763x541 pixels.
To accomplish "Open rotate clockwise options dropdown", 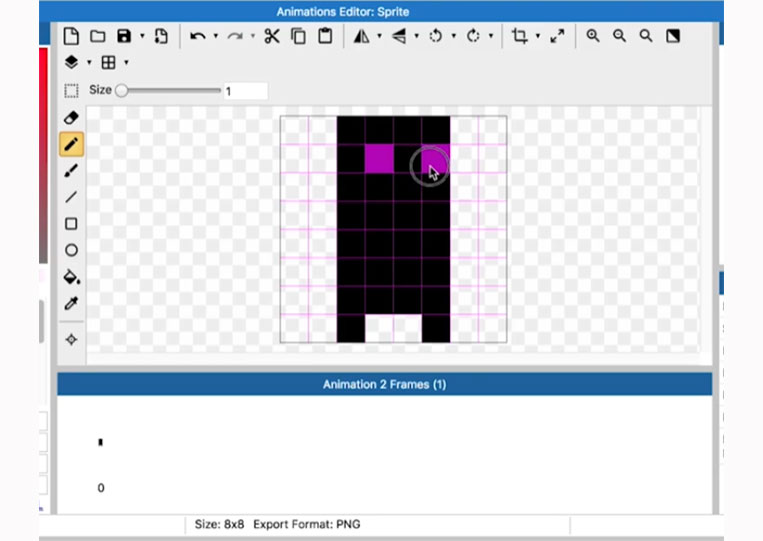I will (490, 36).
